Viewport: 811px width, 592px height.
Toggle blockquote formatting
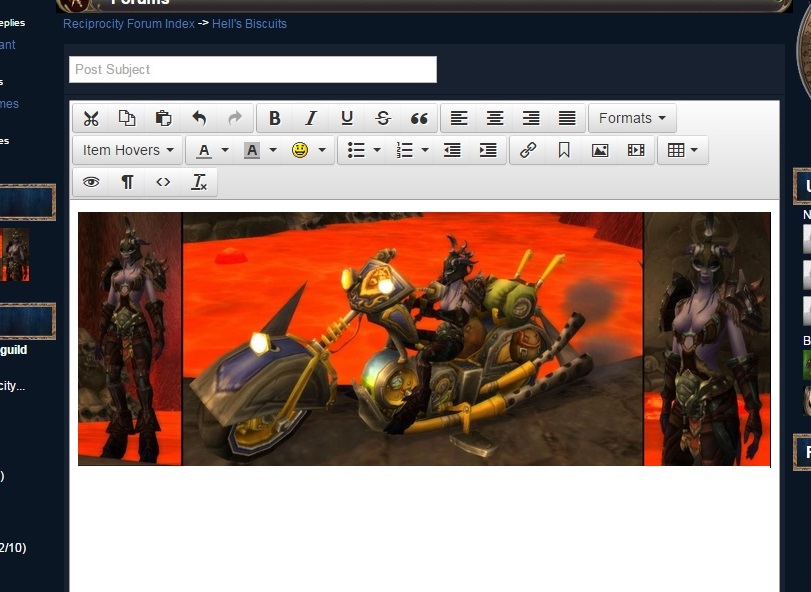click(419, 118)
